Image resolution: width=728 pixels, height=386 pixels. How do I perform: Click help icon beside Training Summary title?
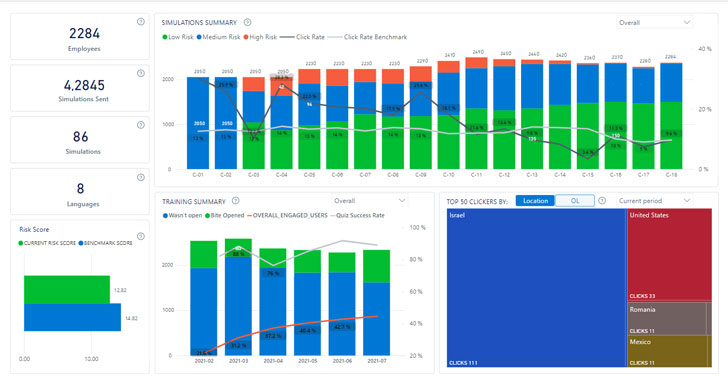pyautogui.click(x=235, y=201)
